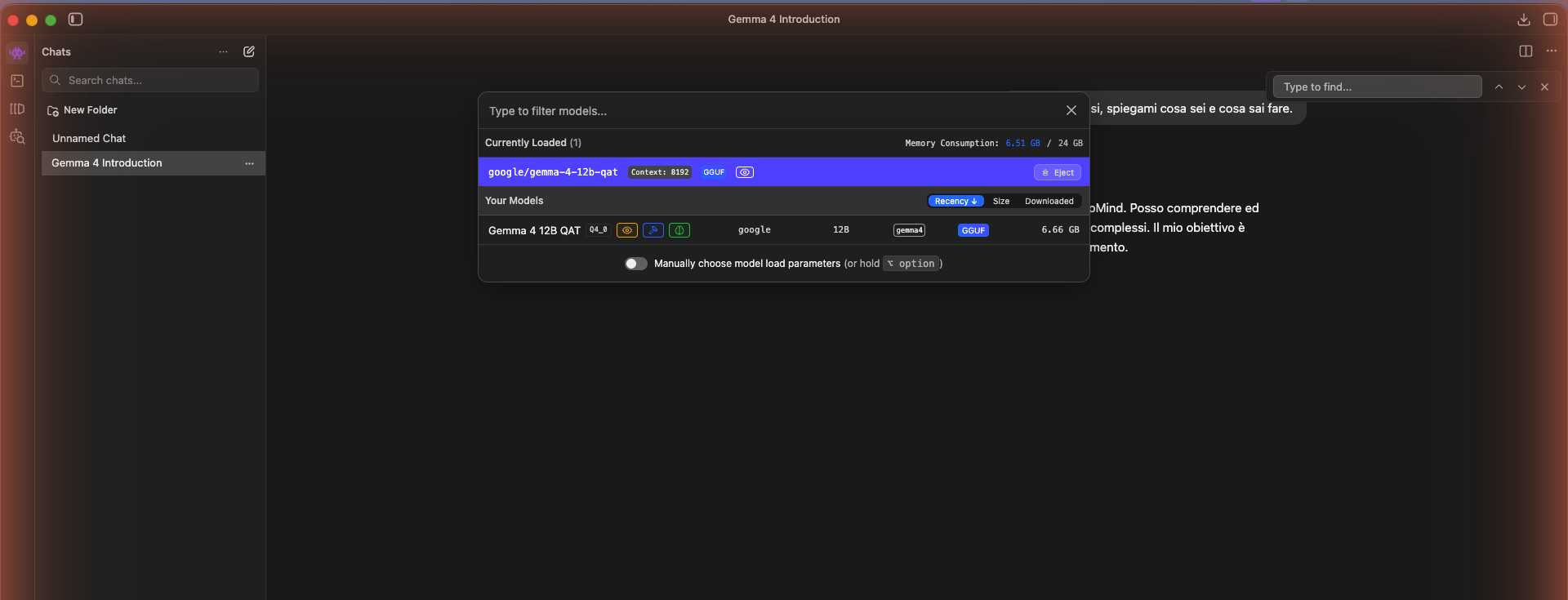Click the green reasoning capability icon

[x=679, y=230]
